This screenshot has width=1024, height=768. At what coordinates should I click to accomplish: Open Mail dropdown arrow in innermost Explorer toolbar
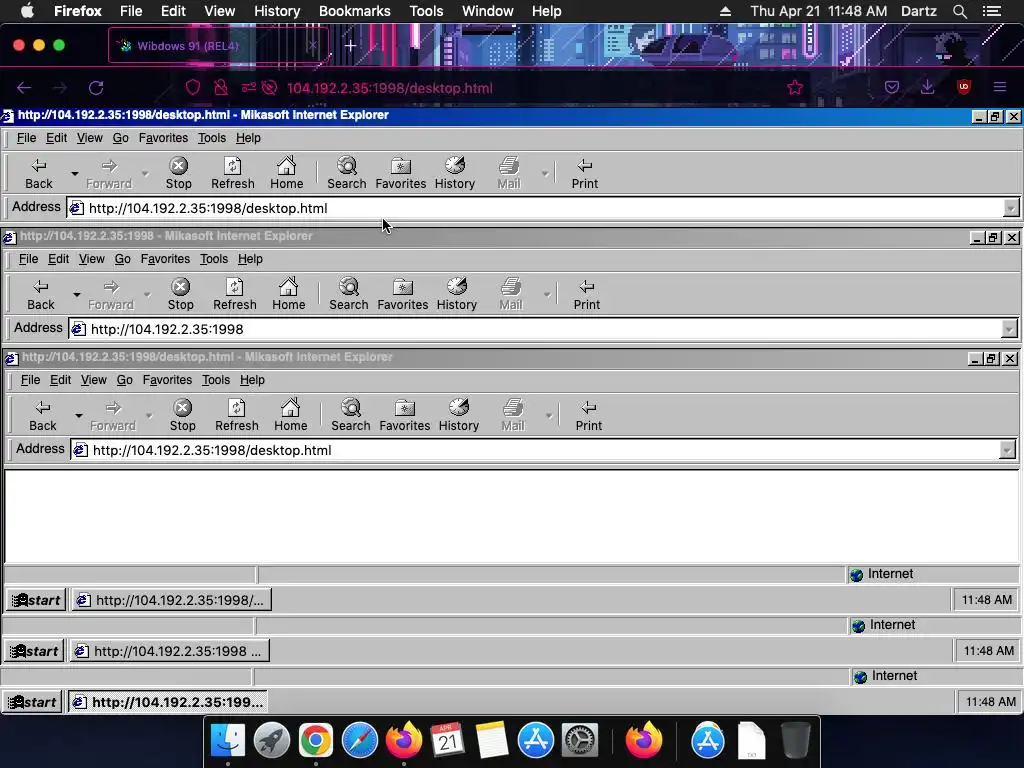coord(549,415)
